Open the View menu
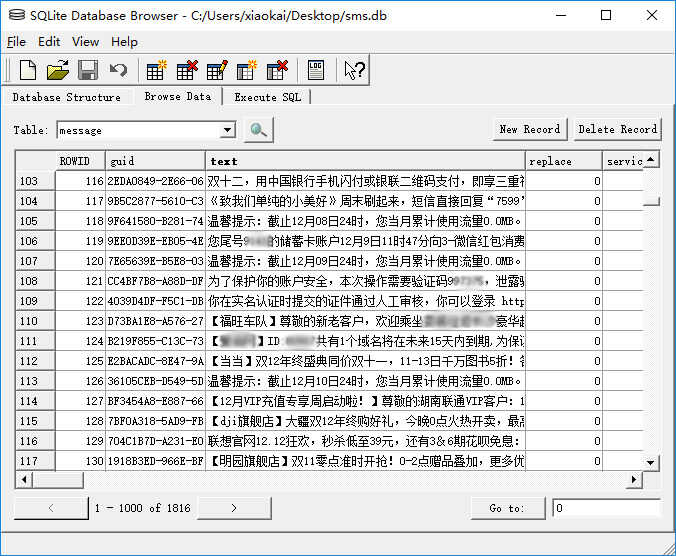676x556 pixels. (x=85, y=42)
